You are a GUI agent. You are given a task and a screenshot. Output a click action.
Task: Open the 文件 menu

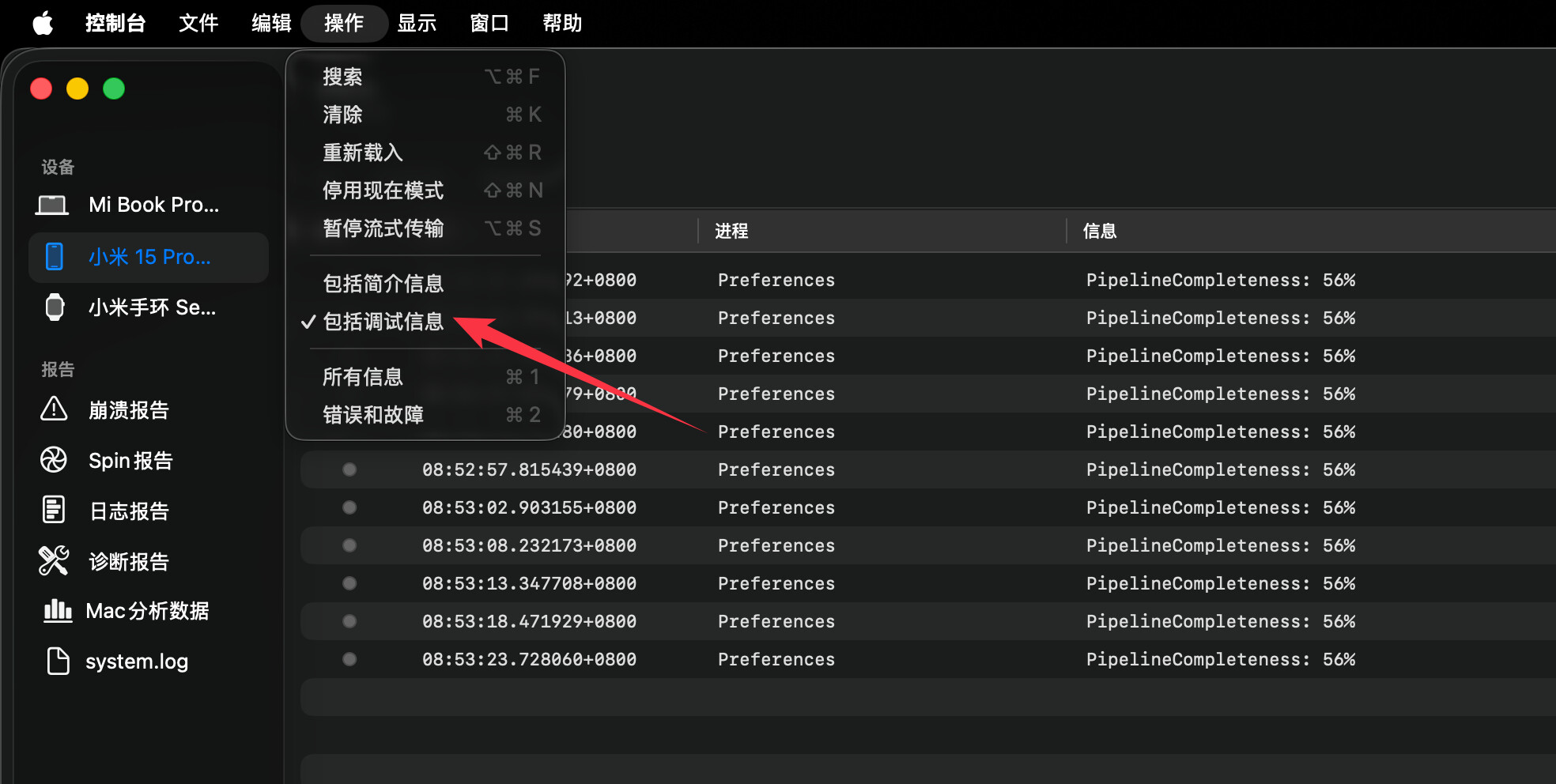198,23
